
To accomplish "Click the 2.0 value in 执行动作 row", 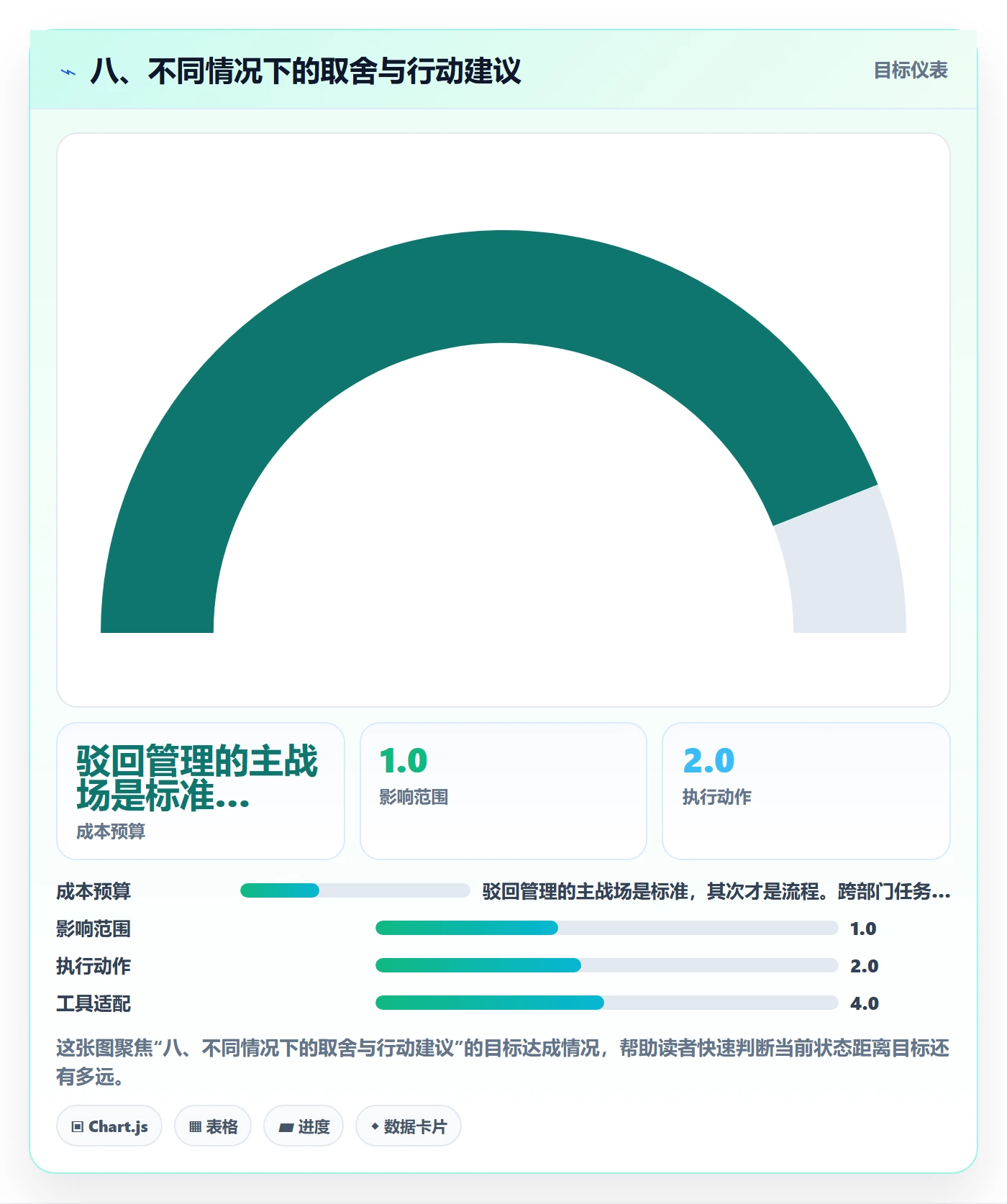I will click(x=865, y=966).
